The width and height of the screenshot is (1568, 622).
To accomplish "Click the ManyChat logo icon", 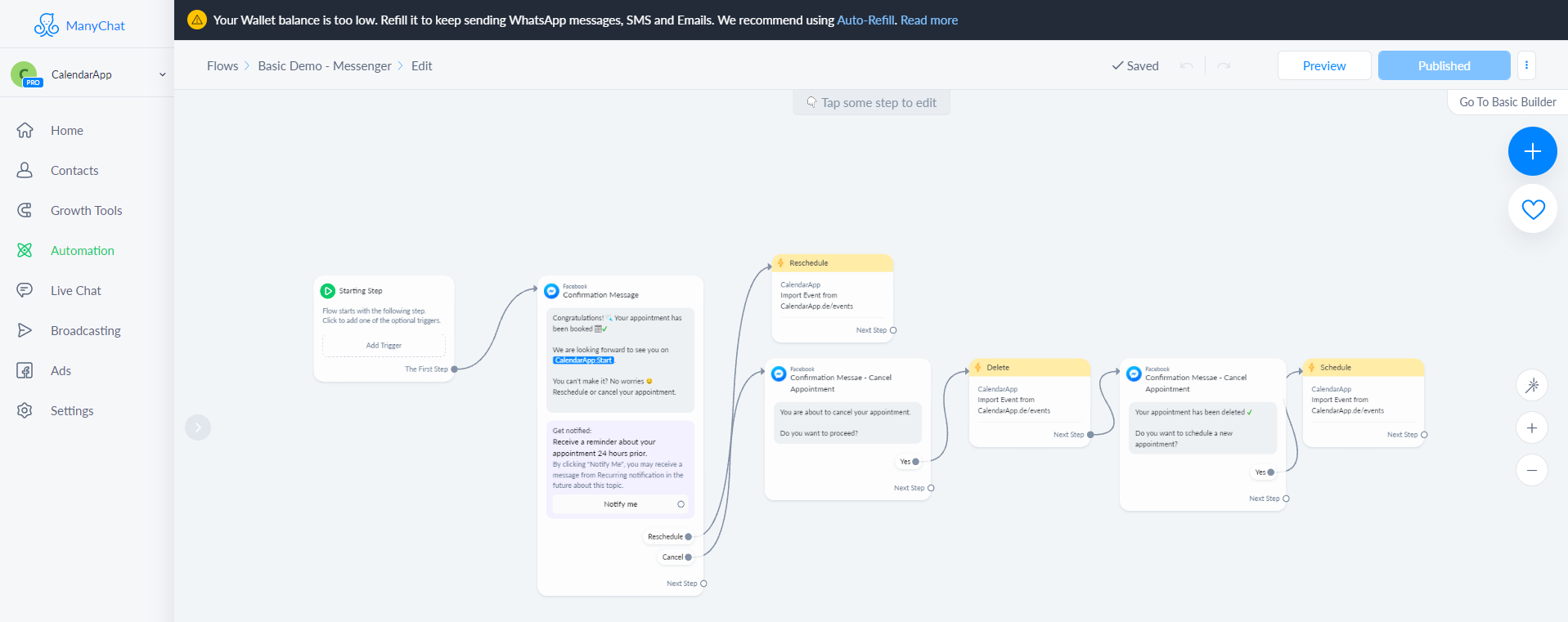I will pos(46,25).
